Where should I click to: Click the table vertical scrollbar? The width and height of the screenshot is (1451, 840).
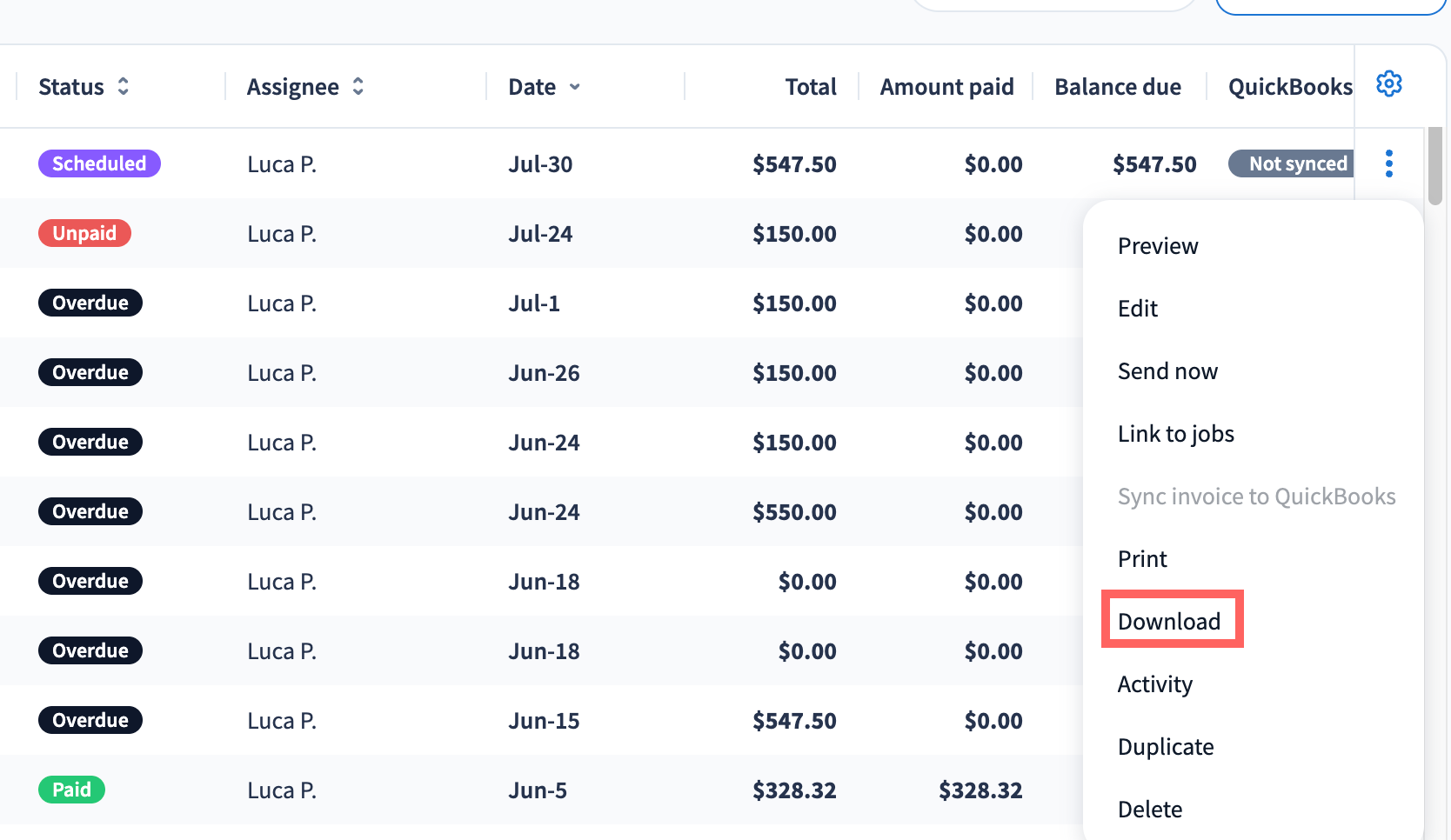[x=1435, y=165]
